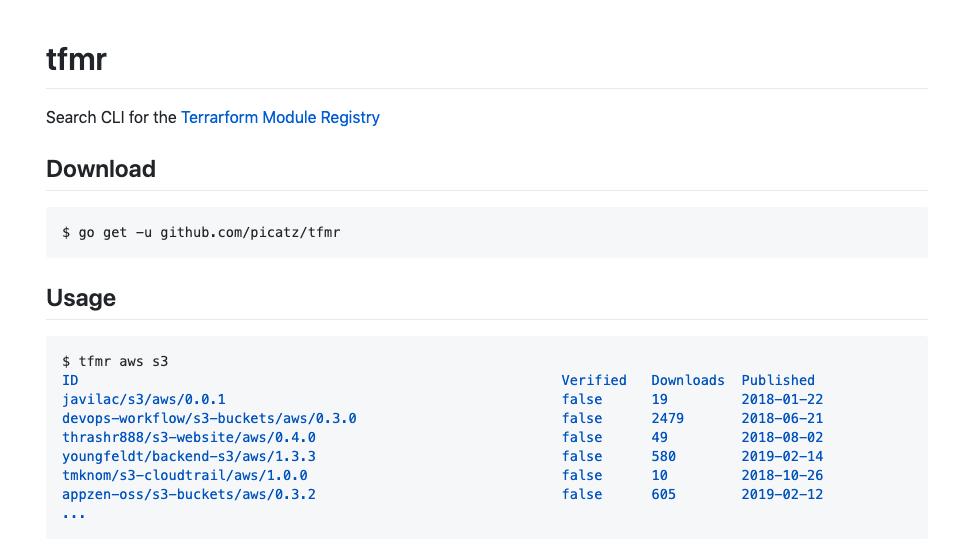The image size is (973, 559).
Task: Click the Downloads column header
Action: [x=688, y=380]
